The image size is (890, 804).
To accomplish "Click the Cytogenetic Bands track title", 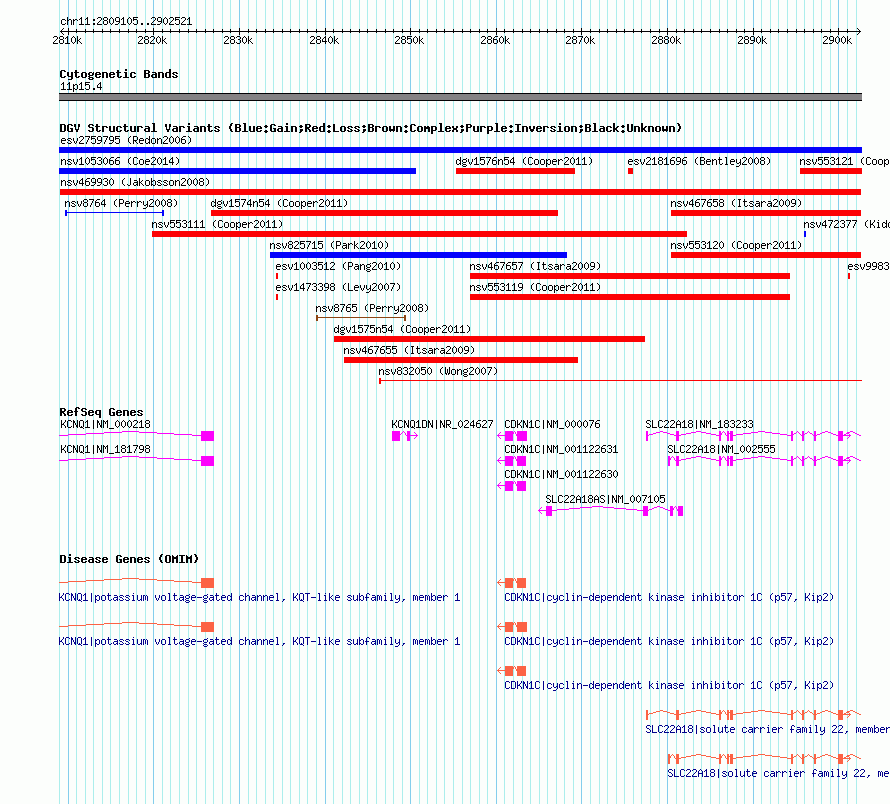I will point(119,74).
